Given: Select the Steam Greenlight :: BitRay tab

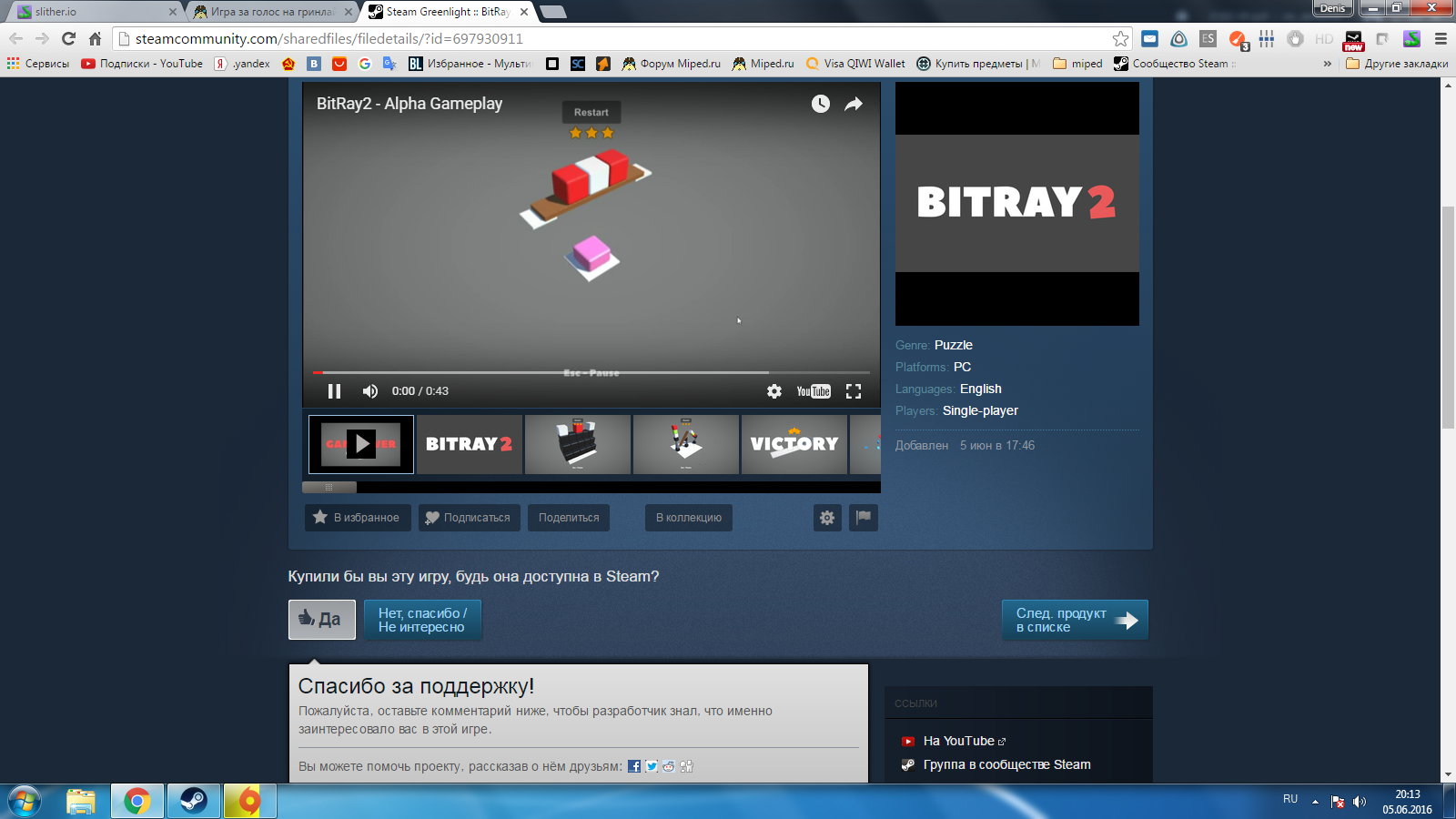Looking at the screenshot, I should click(x=449, y=12).
